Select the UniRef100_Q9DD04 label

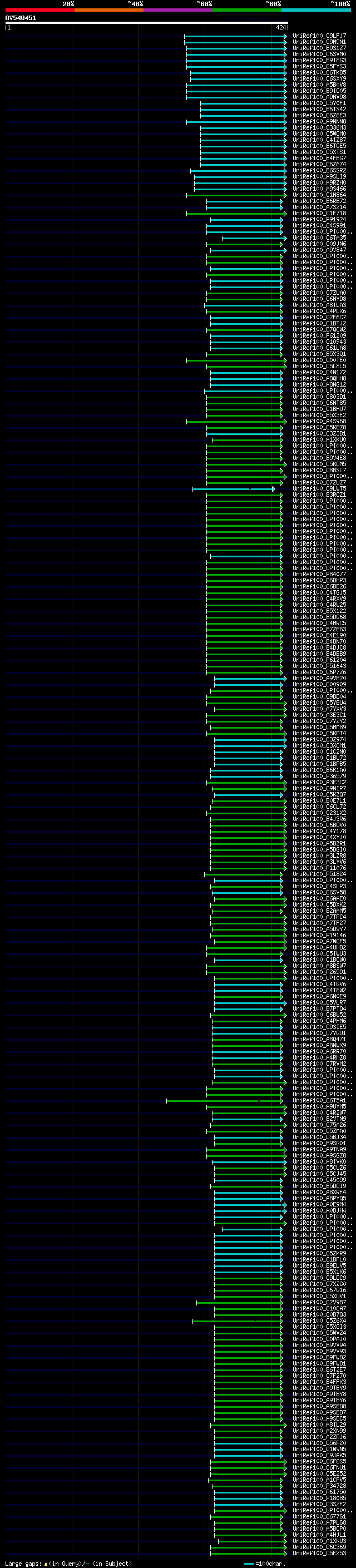pos(319,696)
